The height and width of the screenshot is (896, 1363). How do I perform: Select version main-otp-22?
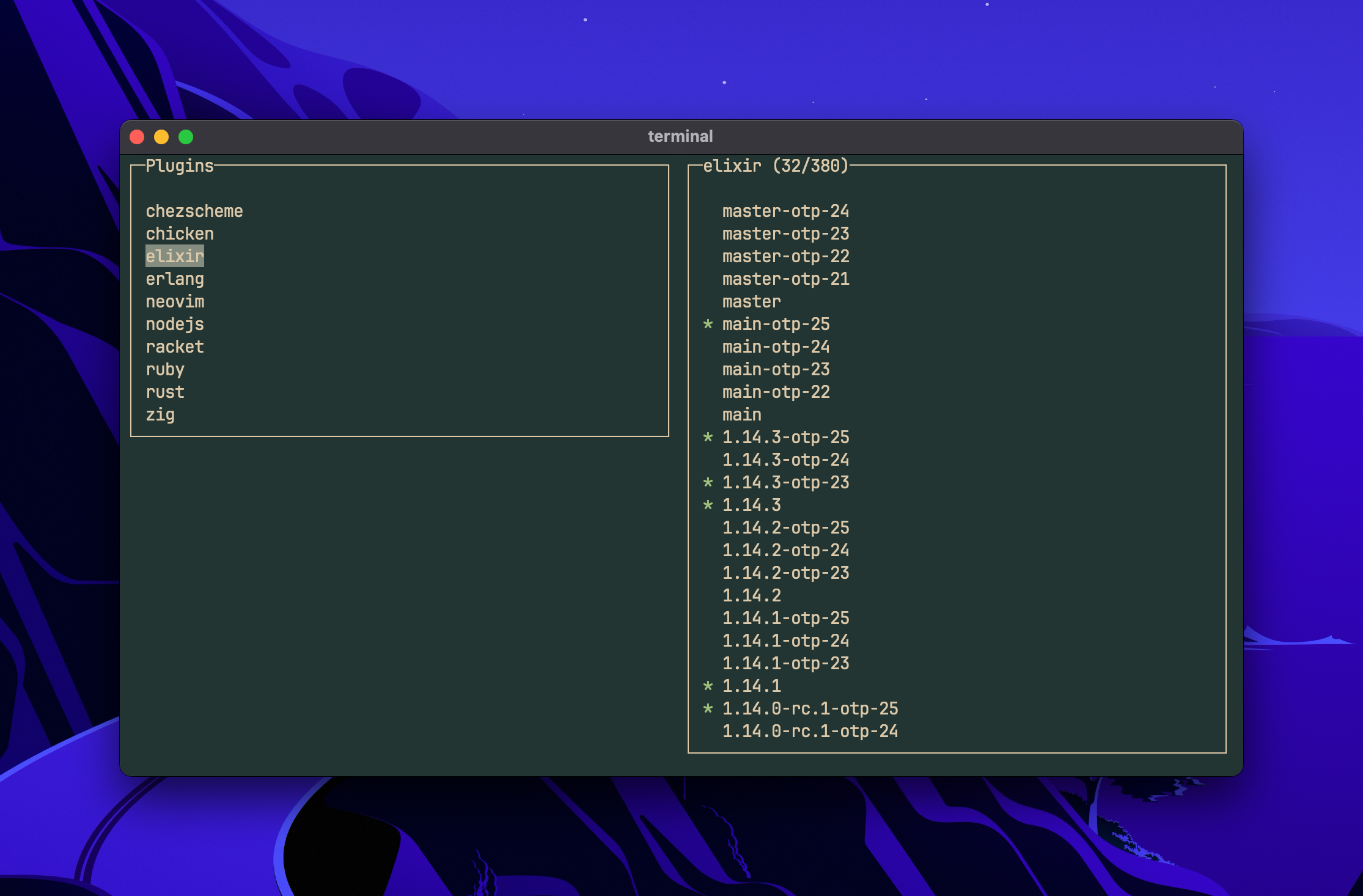tap(776, 392)
